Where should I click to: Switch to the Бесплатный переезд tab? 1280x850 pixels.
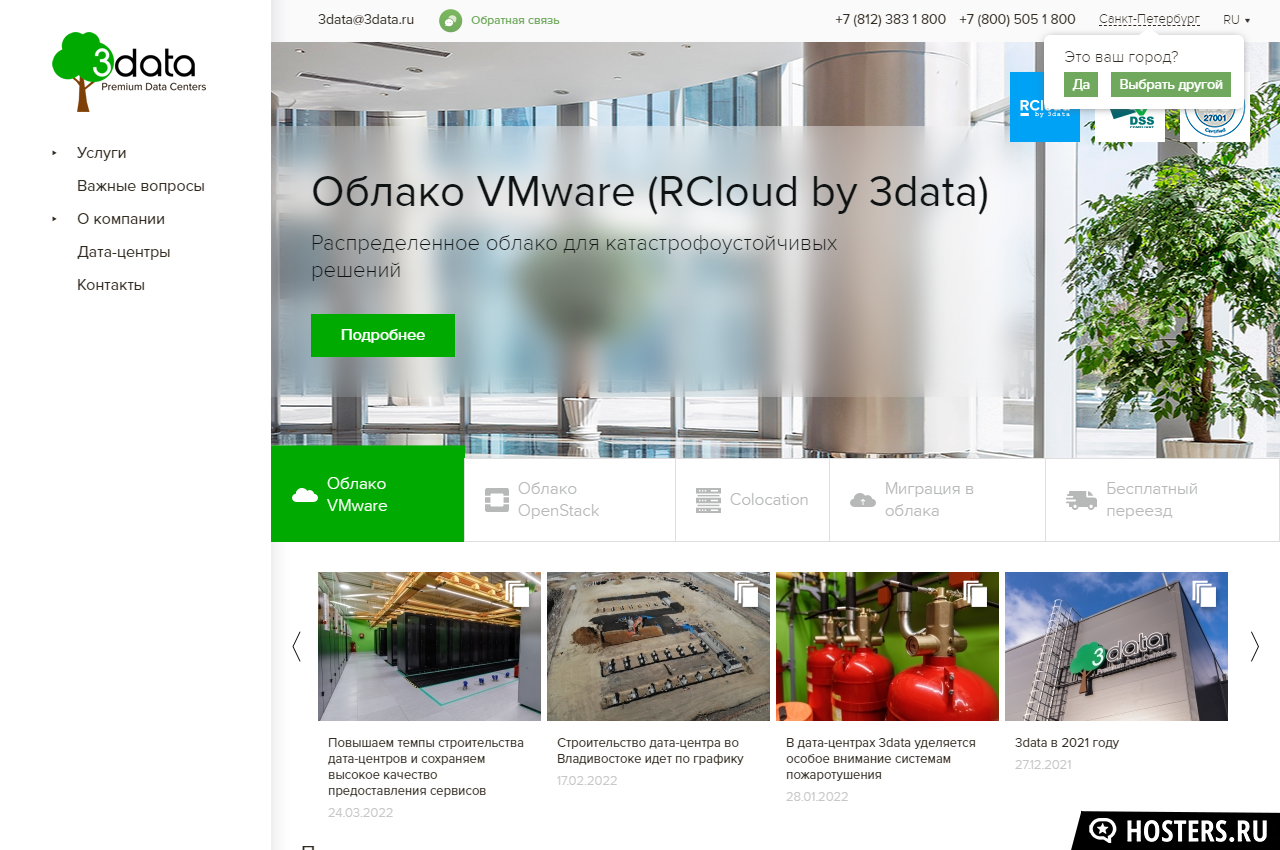[1163, 500]
